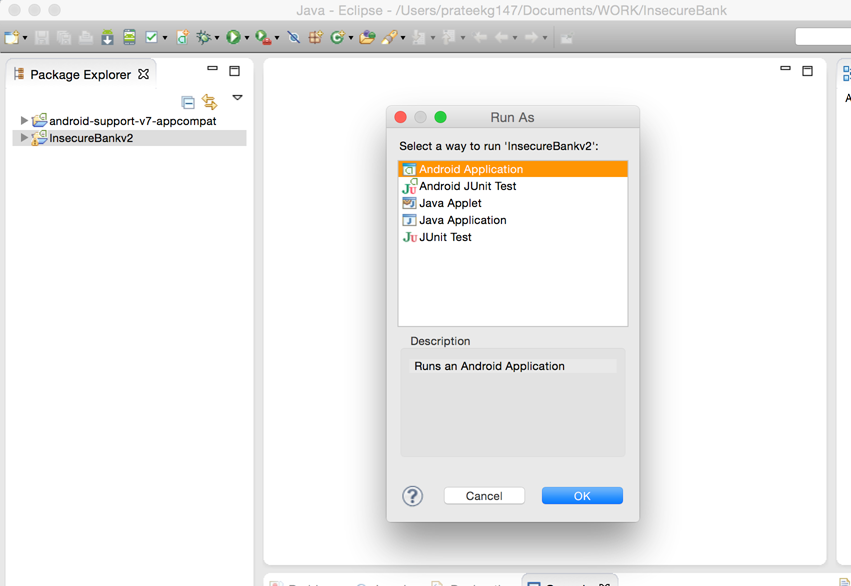Click the green Run toolbar button
This screenshot has width=851, height=586.
tap(233, 38)
